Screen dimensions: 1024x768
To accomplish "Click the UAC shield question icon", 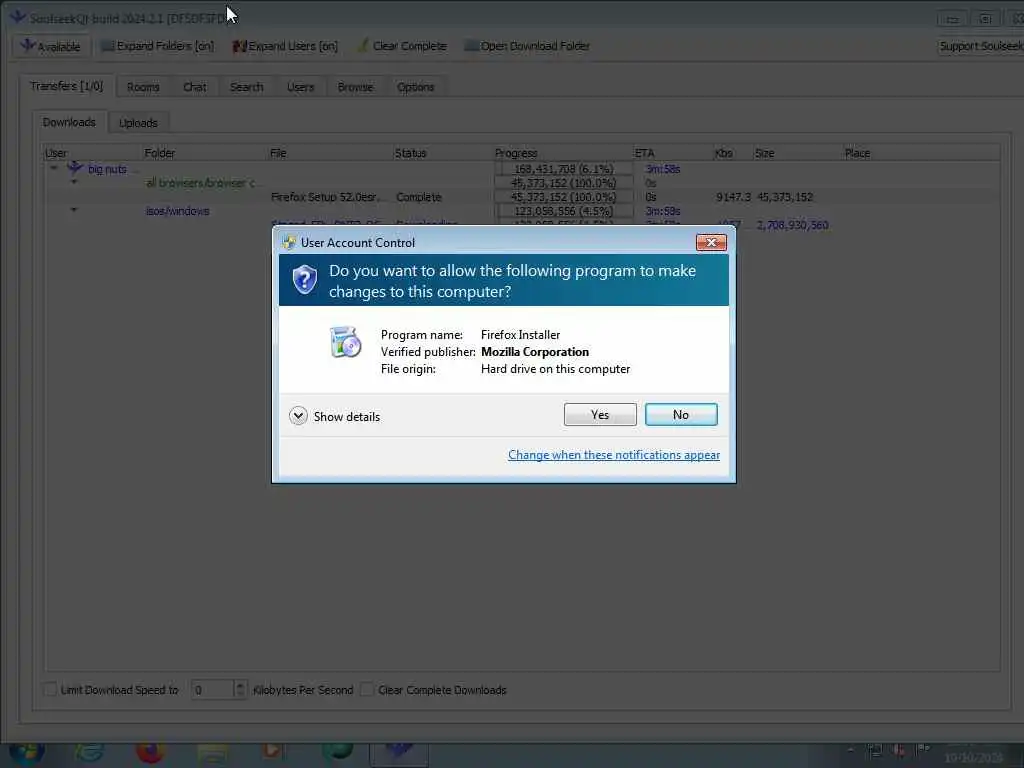I will [304, 280].
